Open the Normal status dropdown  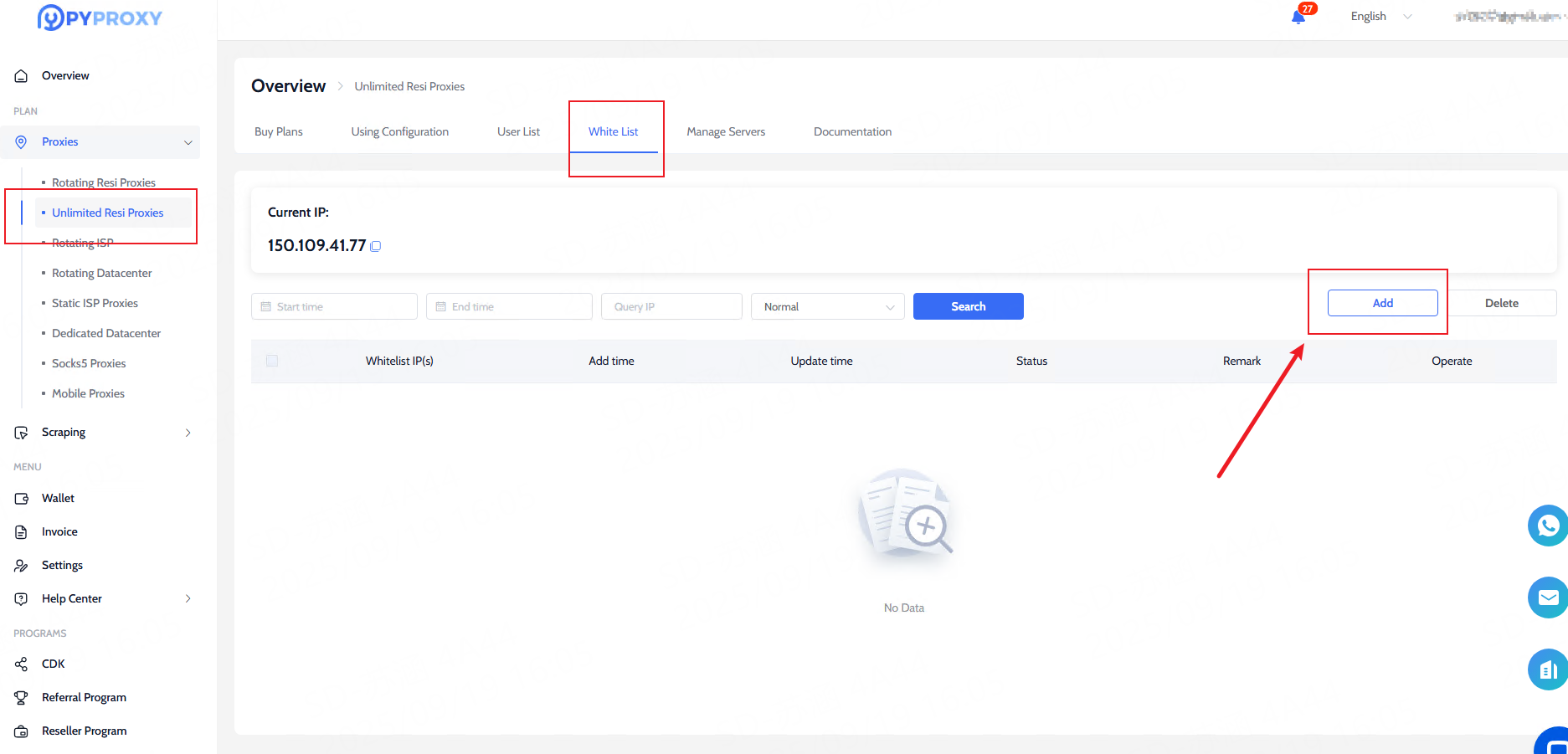[827, 306]
